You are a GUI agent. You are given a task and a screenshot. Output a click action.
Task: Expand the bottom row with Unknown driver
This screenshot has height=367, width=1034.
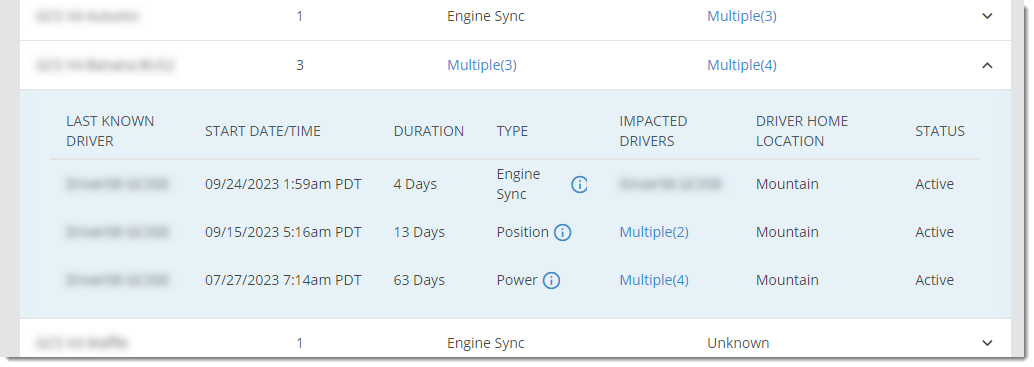987,343
